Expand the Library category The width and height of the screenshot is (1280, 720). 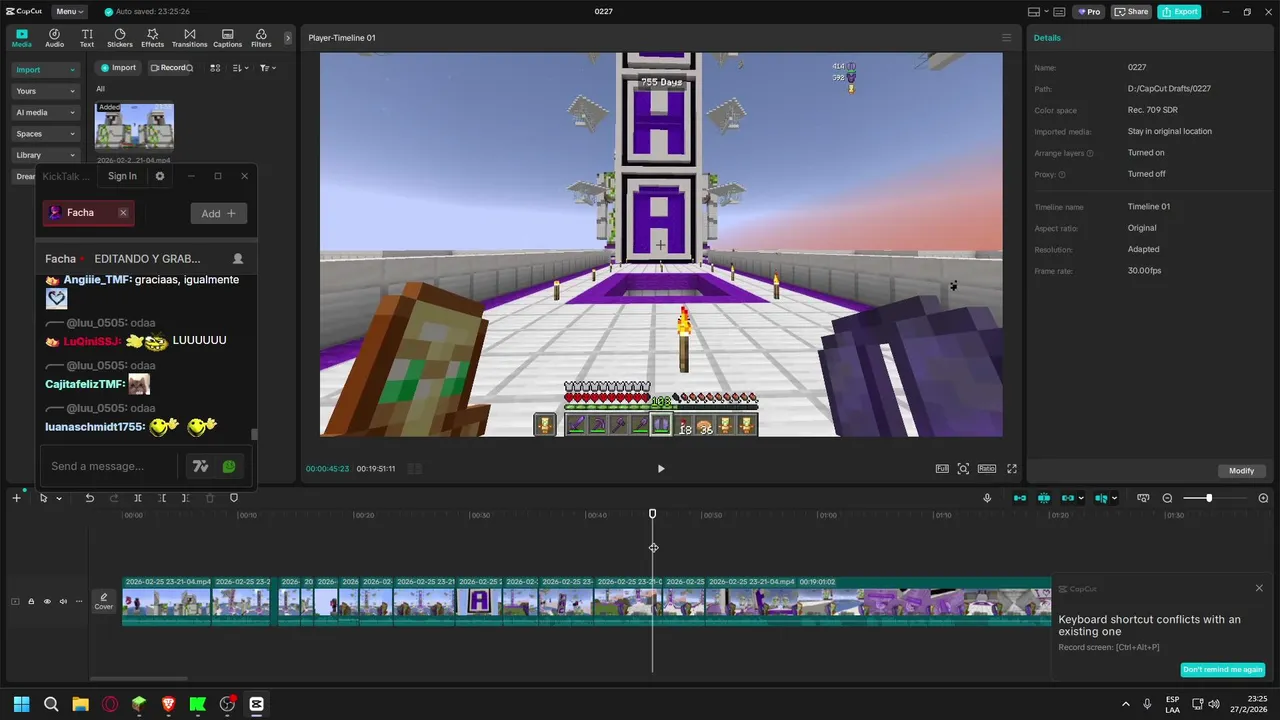(x=45, y=155)
